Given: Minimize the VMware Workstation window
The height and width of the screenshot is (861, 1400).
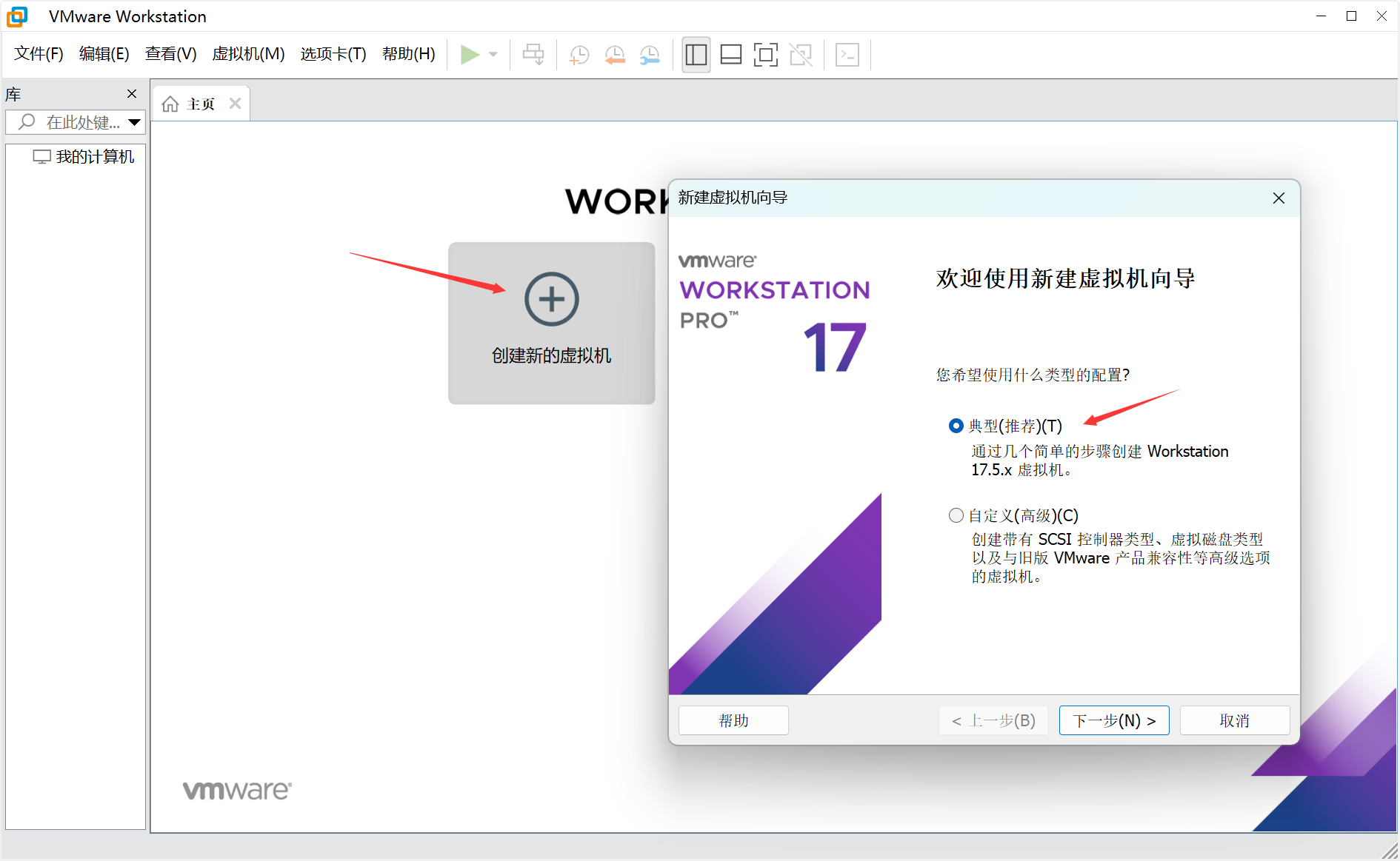Looking at the screenshot, I should 1321,16.
